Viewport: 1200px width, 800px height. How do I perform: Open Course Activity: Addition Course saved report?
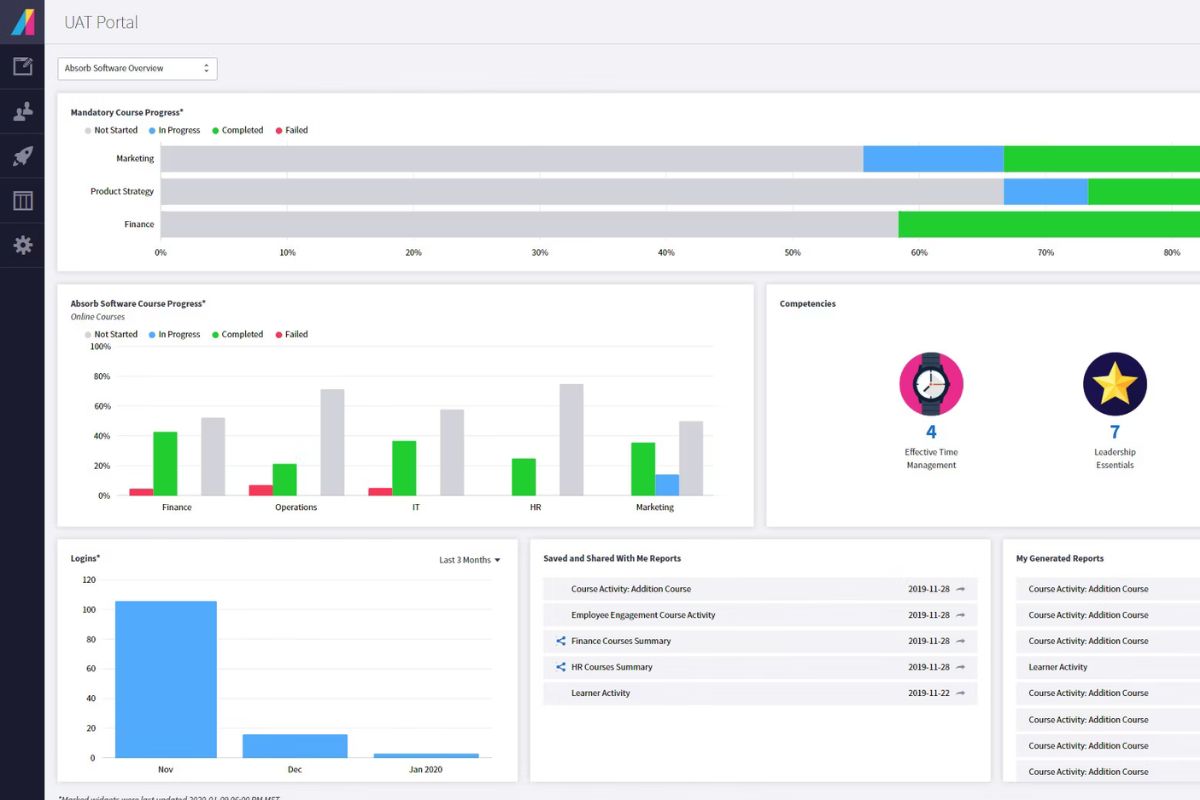(631, 589)
